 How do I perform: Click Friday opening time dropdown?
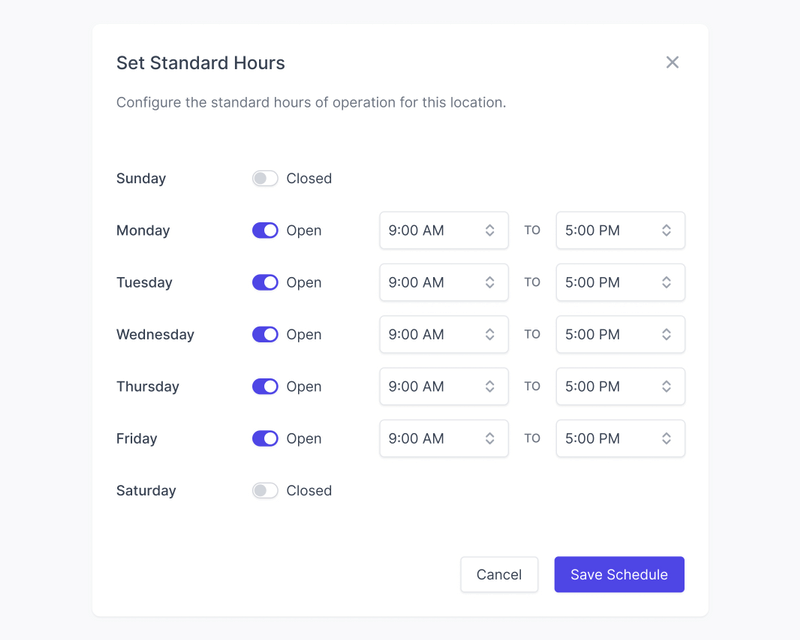tap(443, 439)
